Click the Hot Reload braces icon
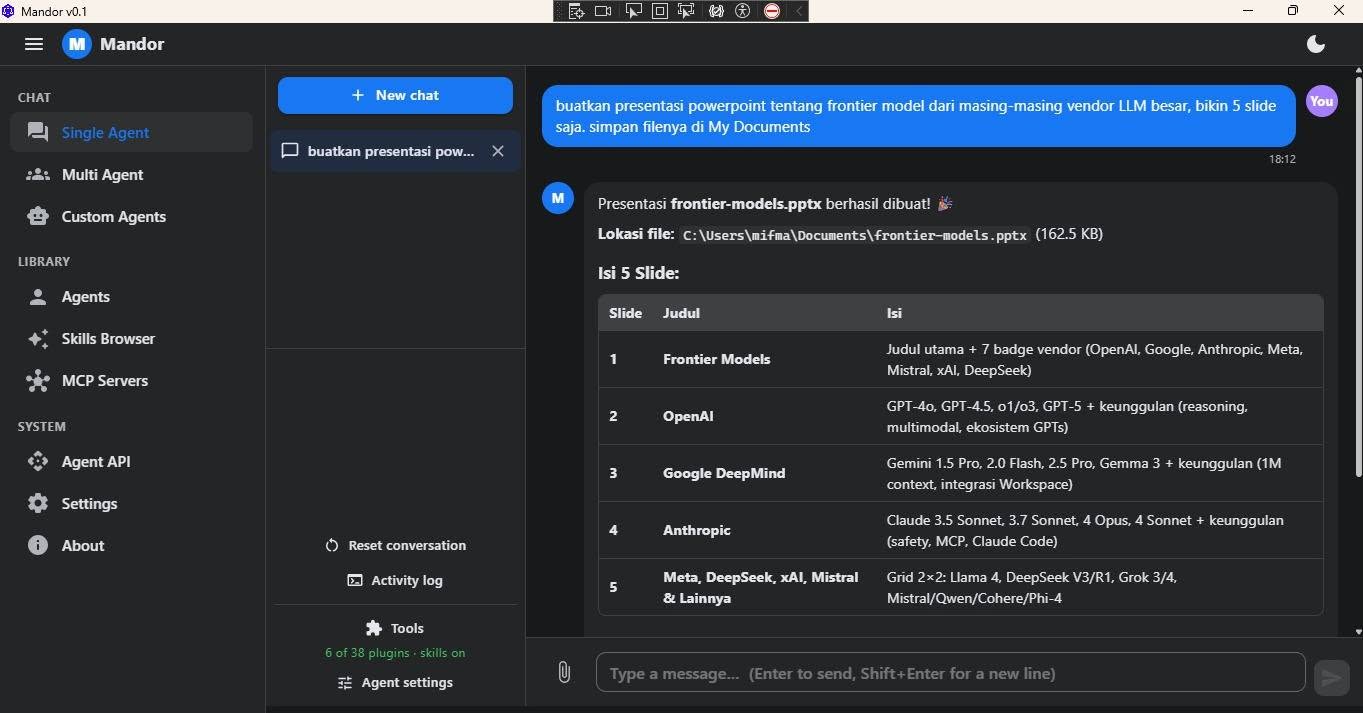Screen dimensions: 1363x713 click(716, 11)
